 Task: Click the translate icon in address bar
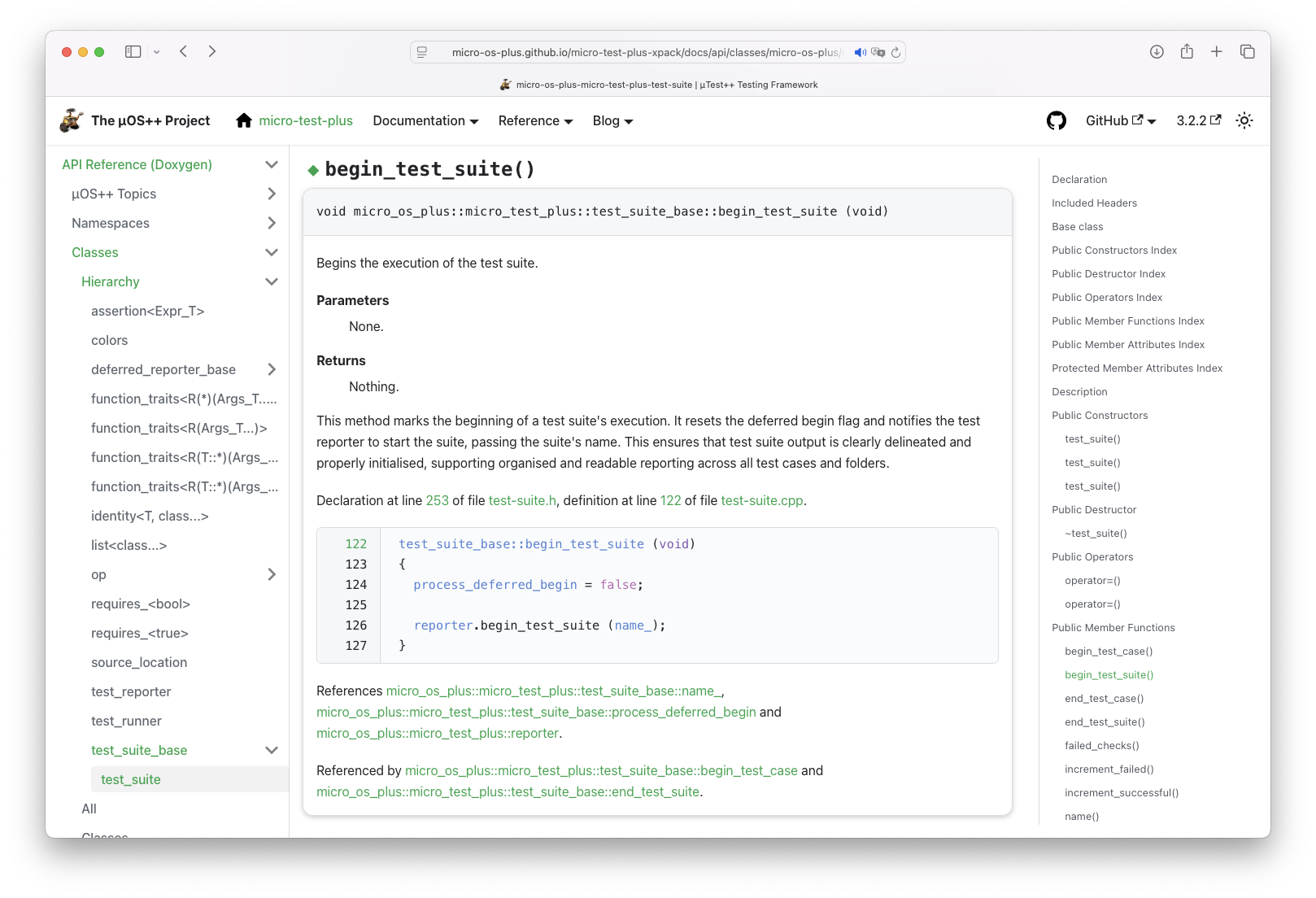[878, 52]
